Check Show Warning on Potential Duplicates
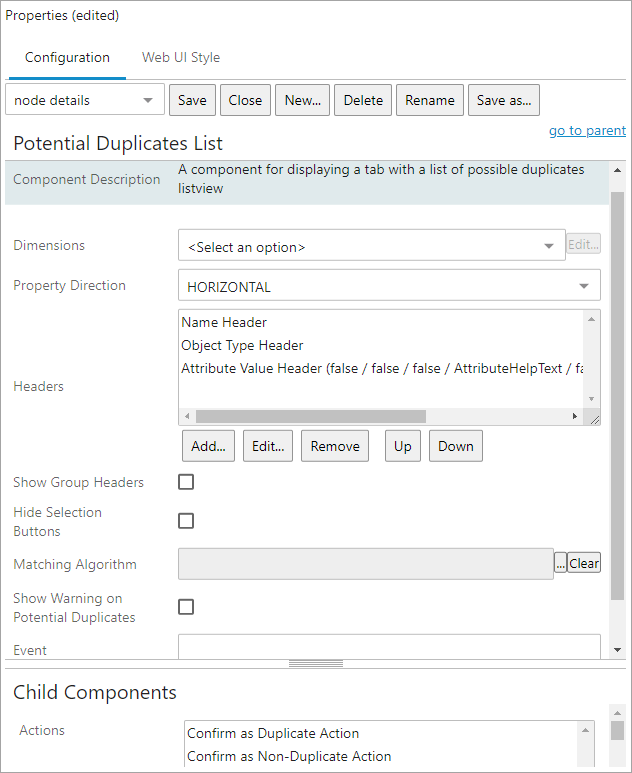This screenshot has width=632, height=773. tap(186, 607)
